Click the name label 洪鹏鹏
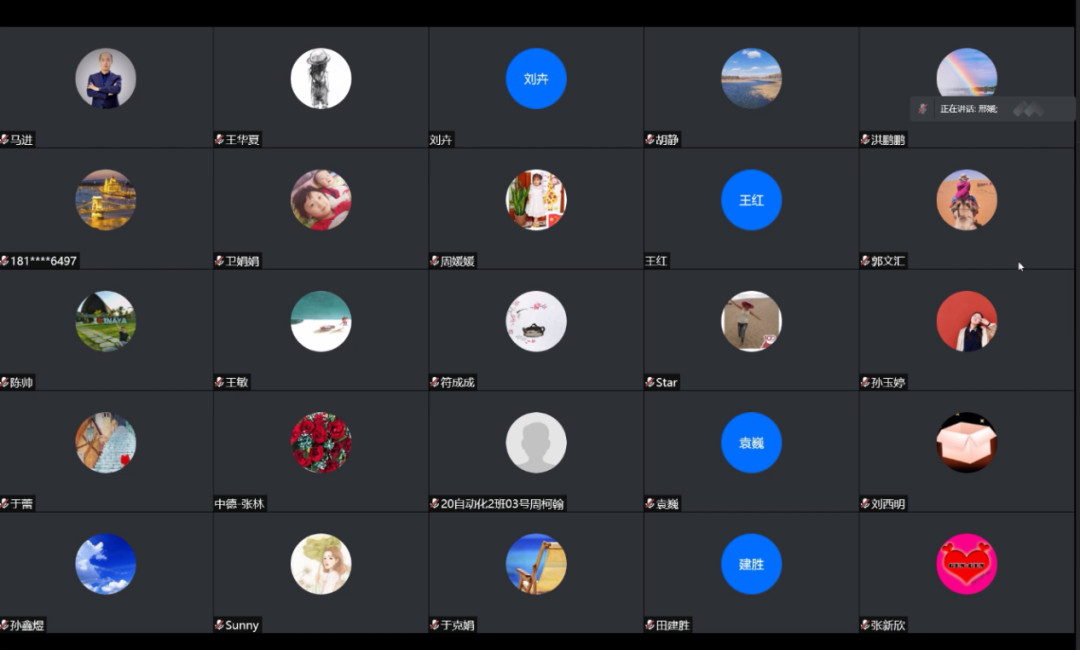Screen dimensions: 1080x650 (x=888, y=140)
